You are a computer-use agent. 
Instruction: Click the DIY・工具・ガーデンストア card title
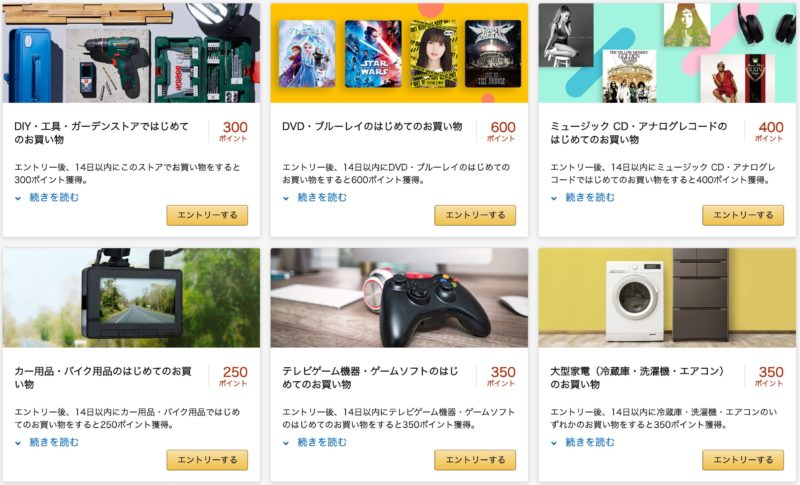pyautogui.click(x=102, y=133)
